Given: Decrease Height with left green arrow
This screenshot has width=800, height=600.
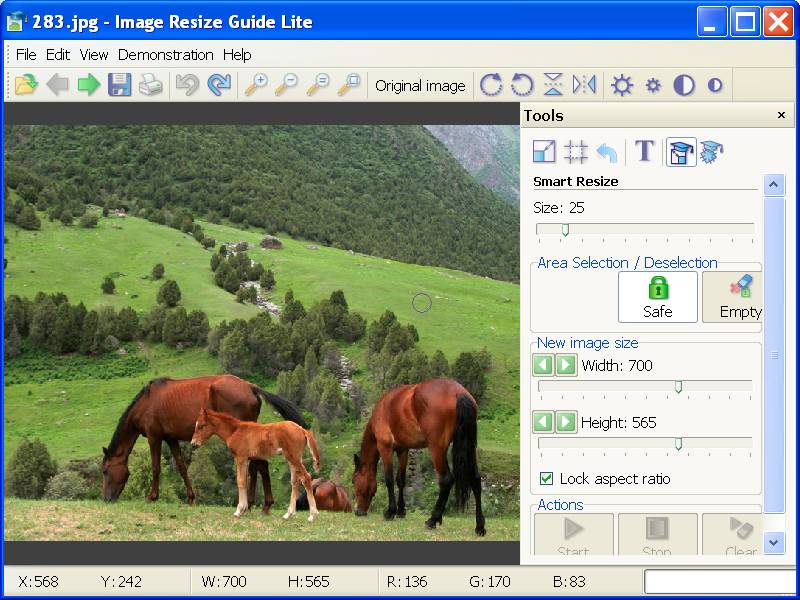Looking at the screenshot, I should [543, 422].
